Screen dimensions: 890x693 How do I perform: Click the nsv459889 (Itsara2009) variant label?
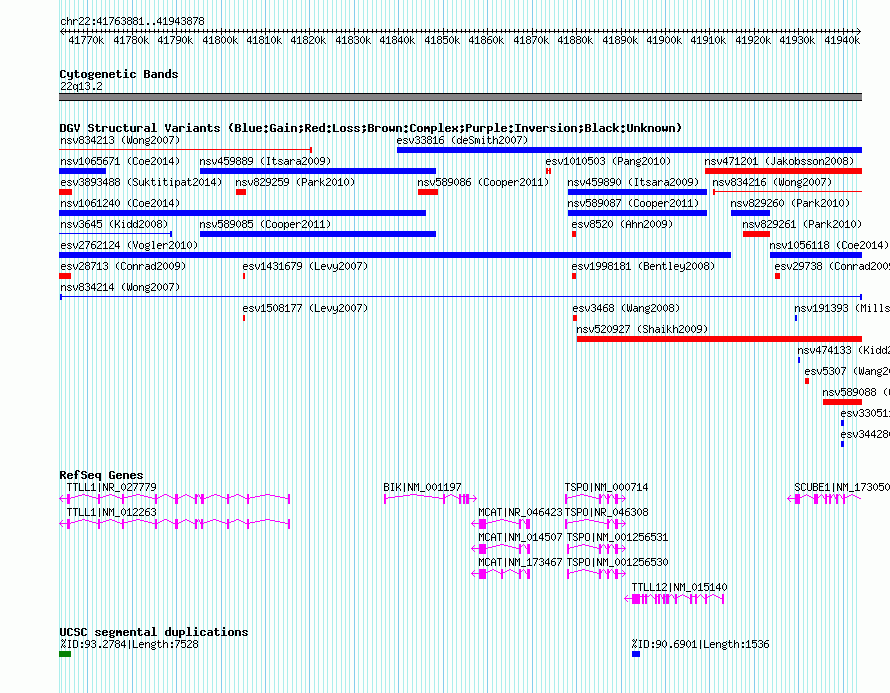coord(265,161)
